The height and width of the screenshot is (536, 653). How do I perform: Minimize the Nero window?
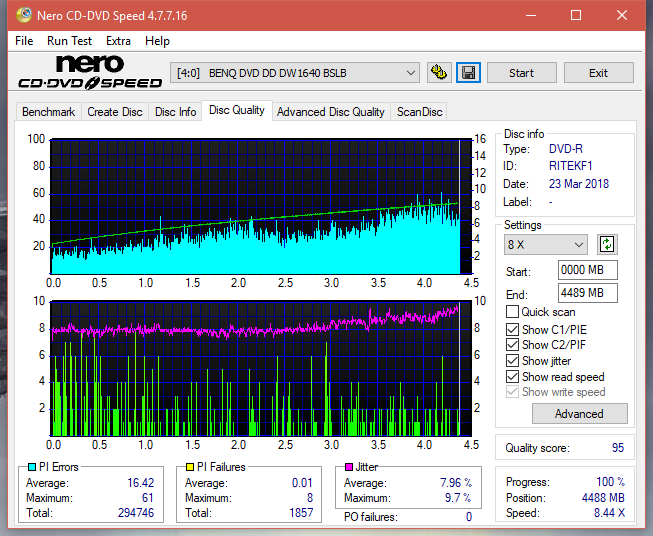531,15
